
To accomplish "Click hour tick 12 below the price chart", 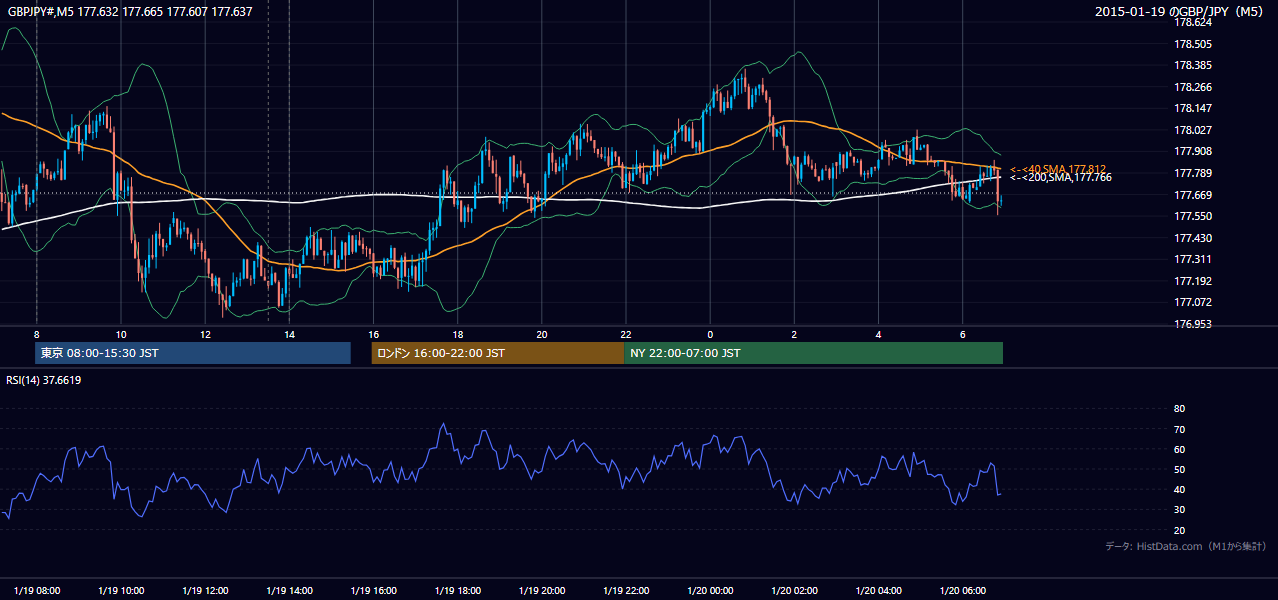I will click(x=204, y=334).
